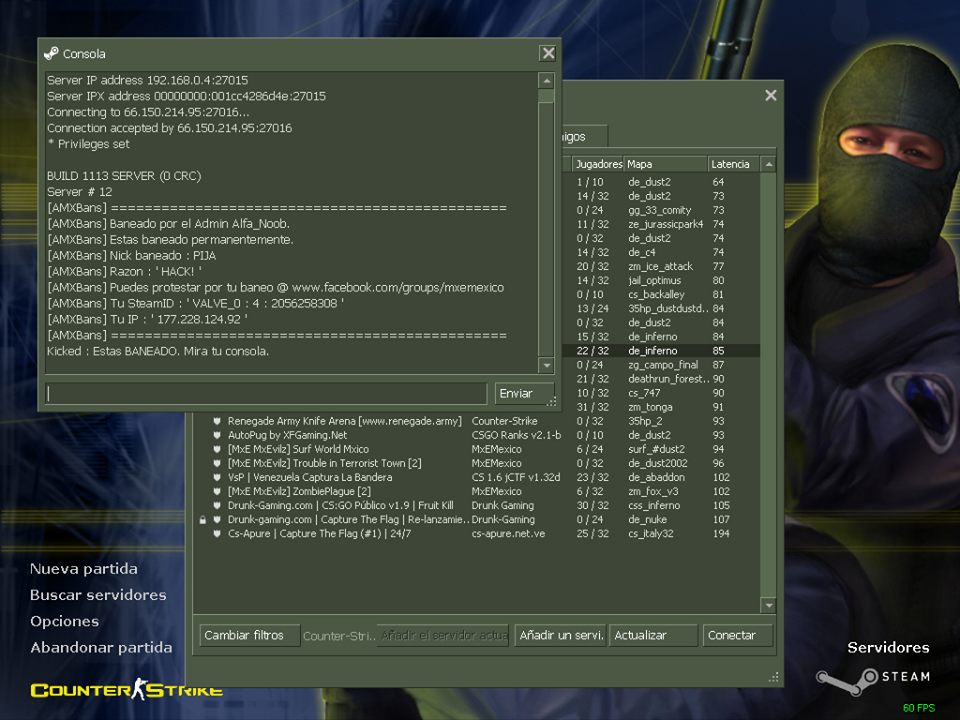The width and height of the screenshot is (960, 720).
Task: Close the Consola window
Action: tap(548, 53)
